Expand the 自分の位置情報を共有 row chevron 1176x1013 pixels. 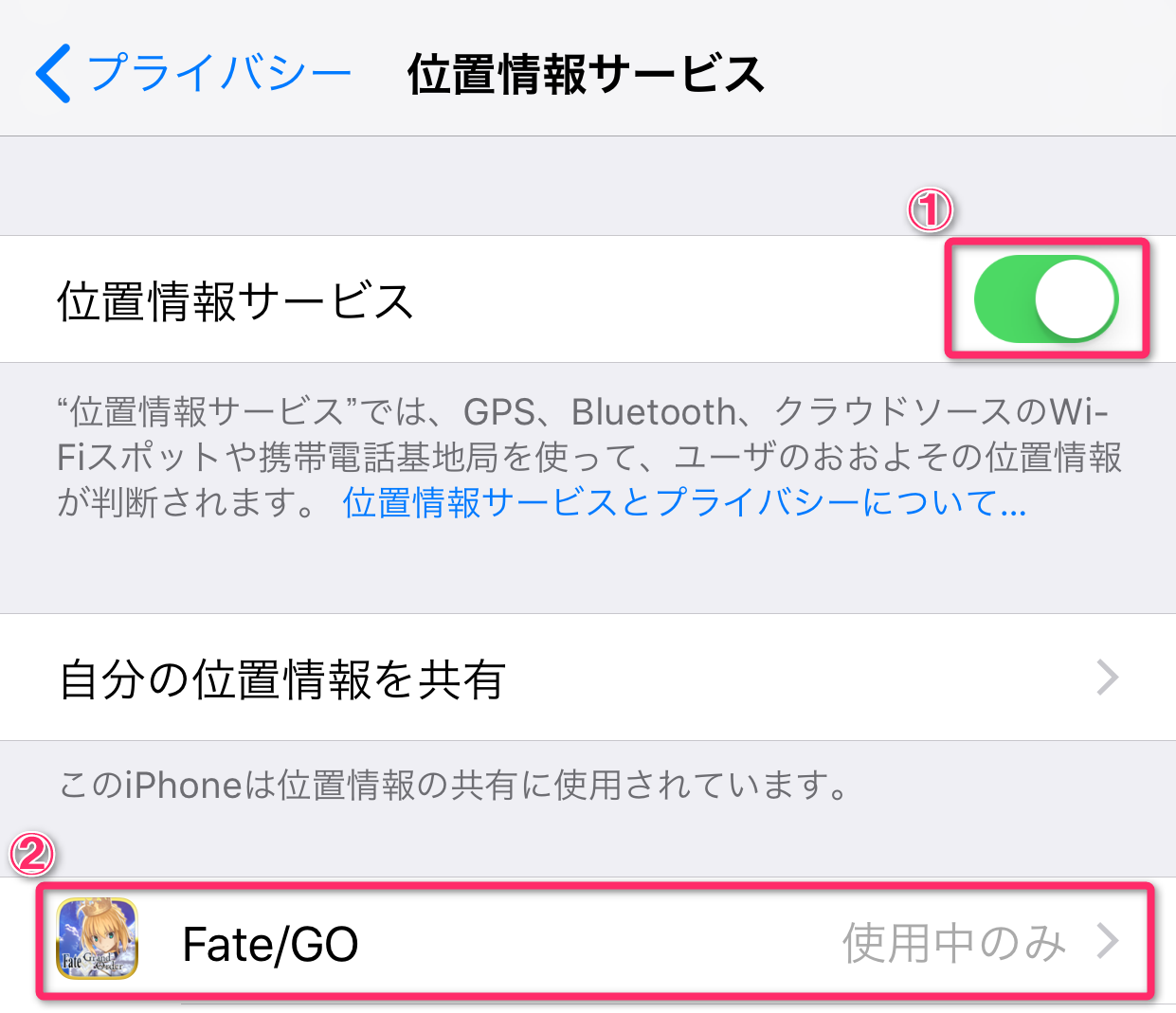(1107, 677)
